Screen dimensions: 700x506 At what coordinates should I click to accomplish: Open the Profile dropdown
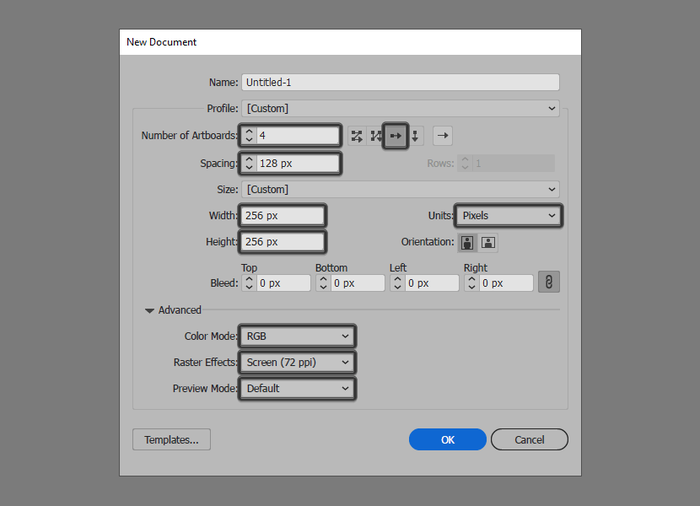click(x=399, y=108)
